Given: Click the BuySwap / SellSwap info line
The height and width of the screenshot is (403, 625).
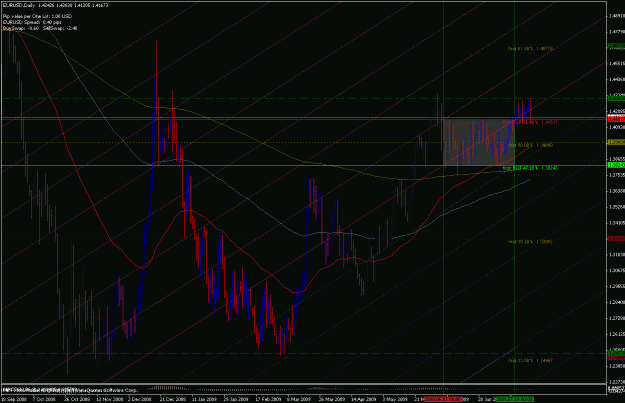Looking at the screenshot, I should (40, 28).
